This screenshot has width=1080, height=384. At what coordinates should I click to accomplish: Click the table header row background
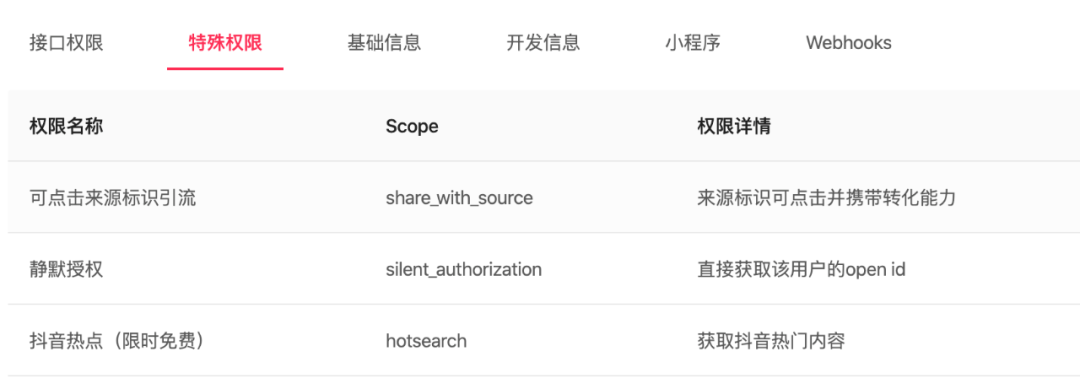coord(544,125)
